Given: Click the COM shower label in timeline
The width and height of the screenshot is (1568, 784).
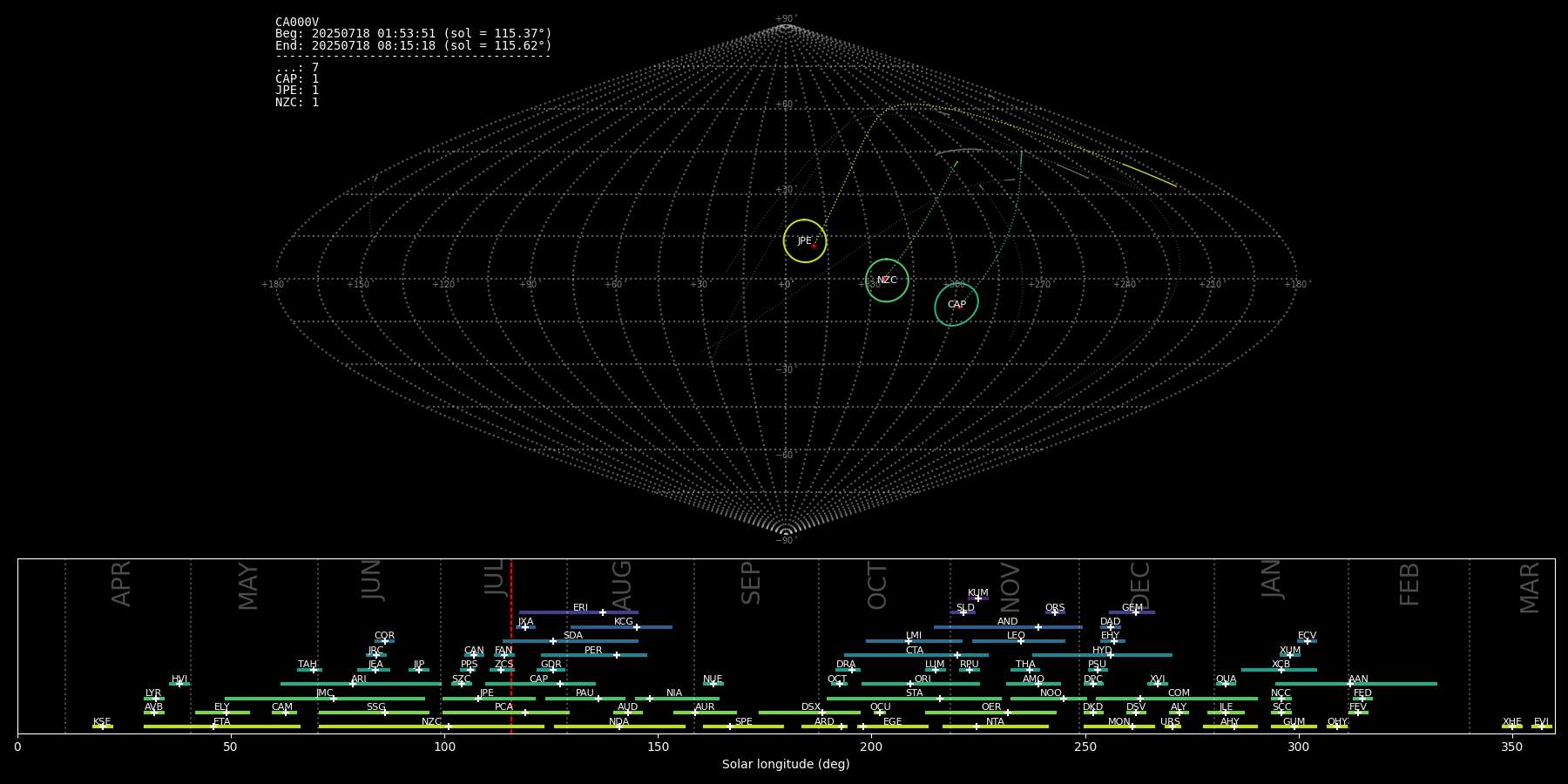Looking at the screenshot, I should (x=1179, y=693).
